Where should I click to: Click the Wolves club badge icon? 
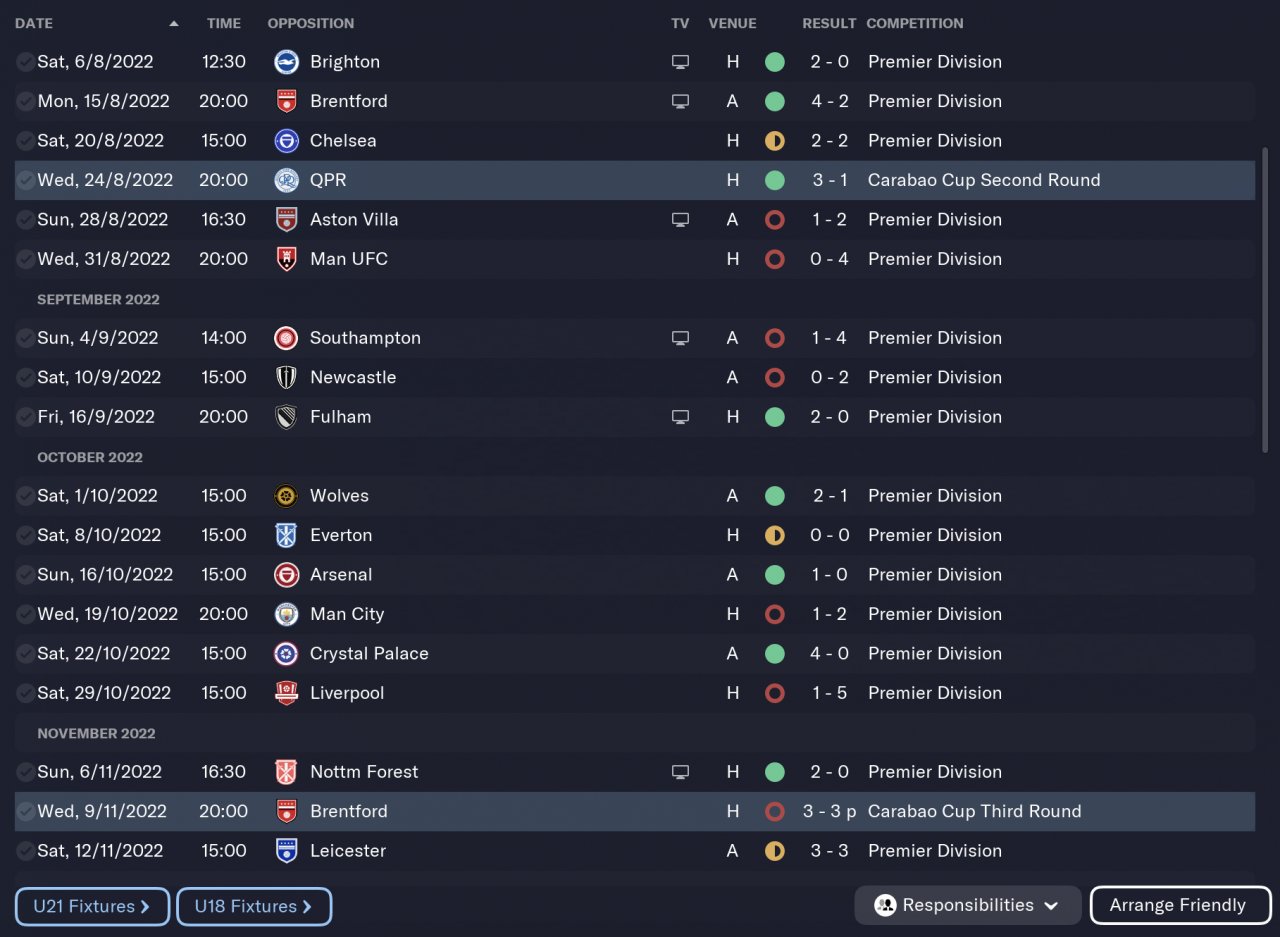(286, 496)
